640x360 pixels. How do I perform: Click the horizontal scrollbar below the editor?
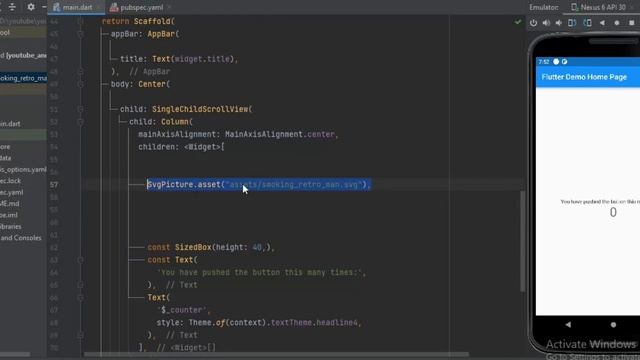tap(276, 354)
